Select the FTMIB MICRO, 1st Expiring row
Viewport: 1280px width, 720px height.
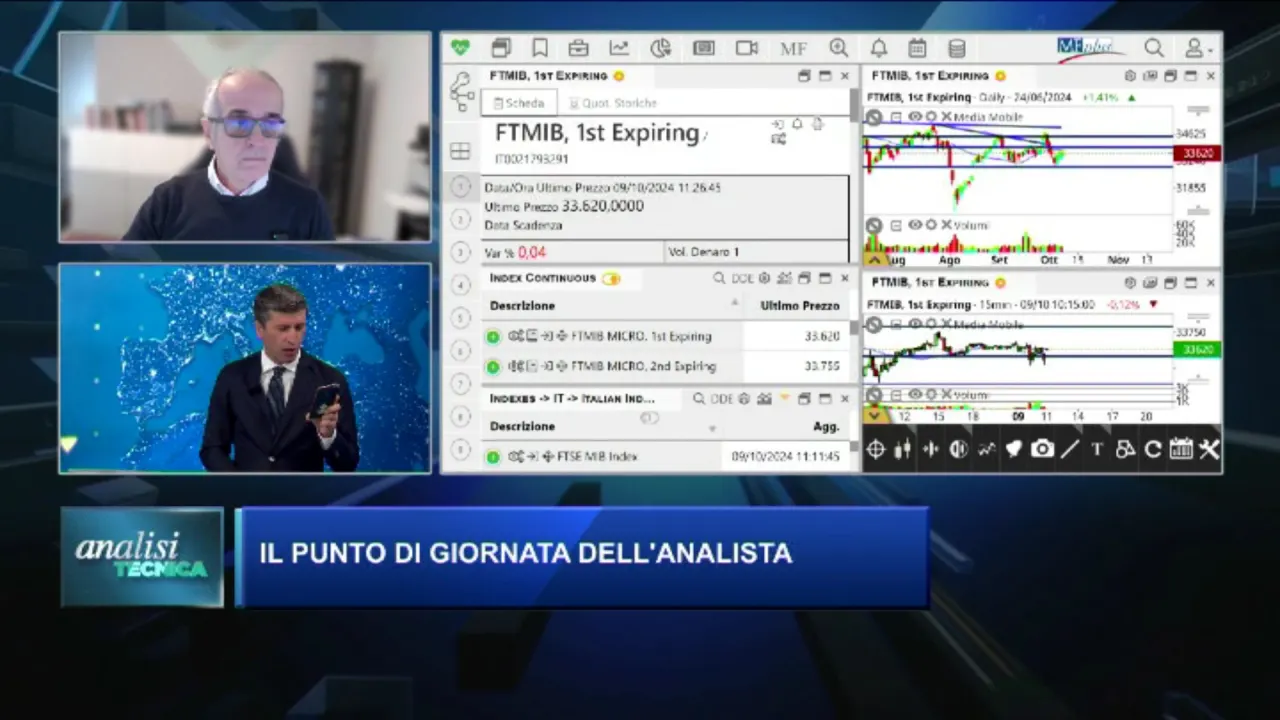point(664,337)
